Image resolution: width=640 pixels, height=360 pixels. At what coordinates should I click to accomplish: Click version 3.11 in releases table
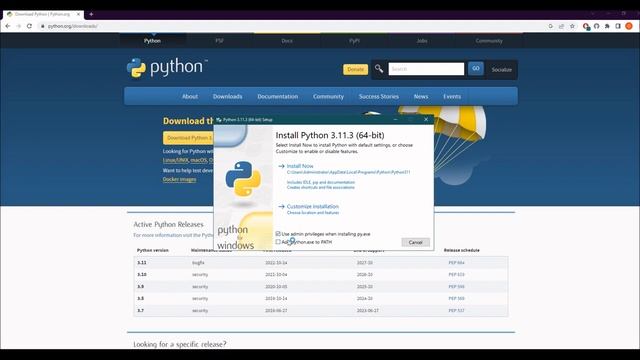coord(142,263)
